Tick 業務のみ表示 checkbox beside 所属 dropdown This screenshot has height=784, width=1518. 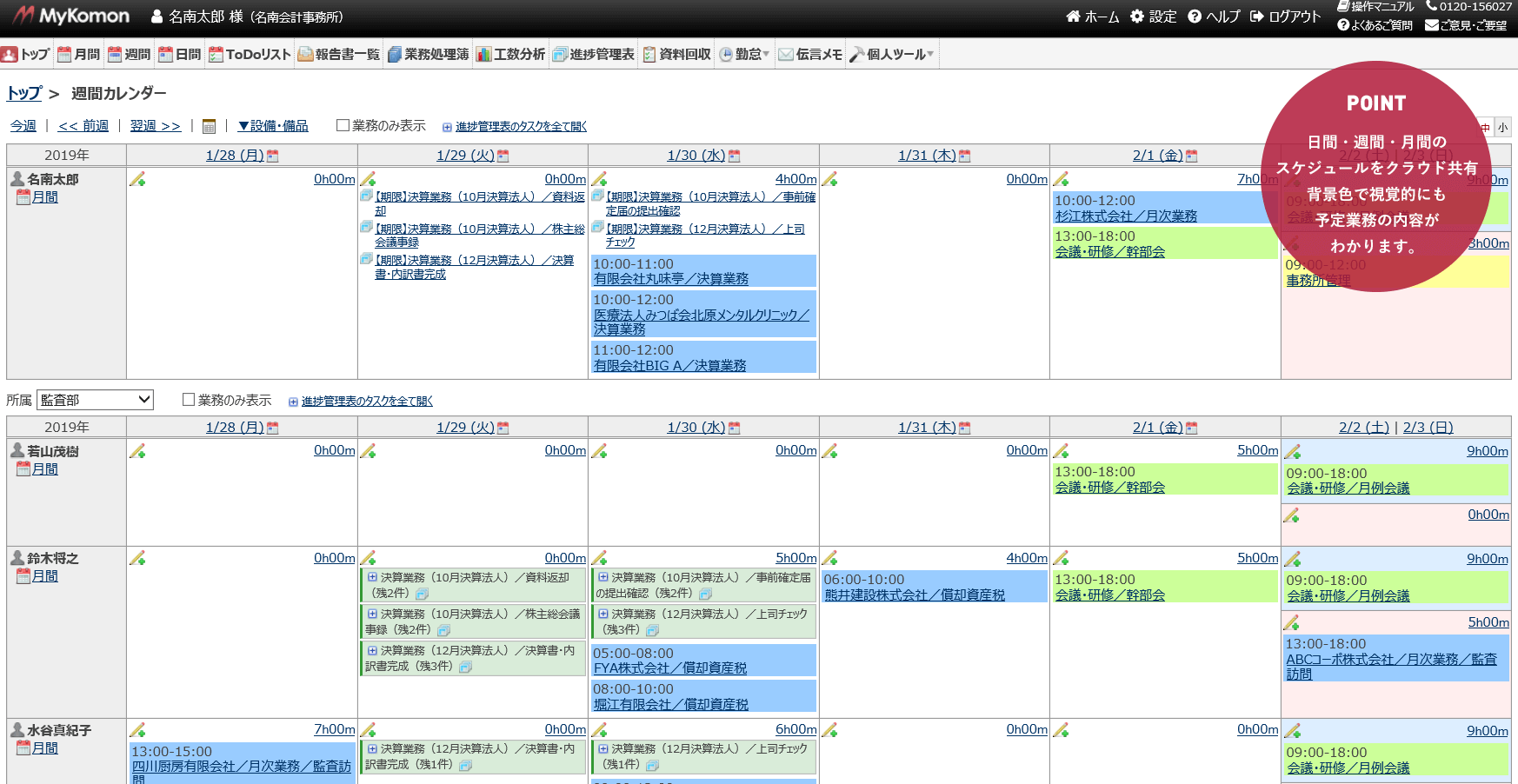189,400
